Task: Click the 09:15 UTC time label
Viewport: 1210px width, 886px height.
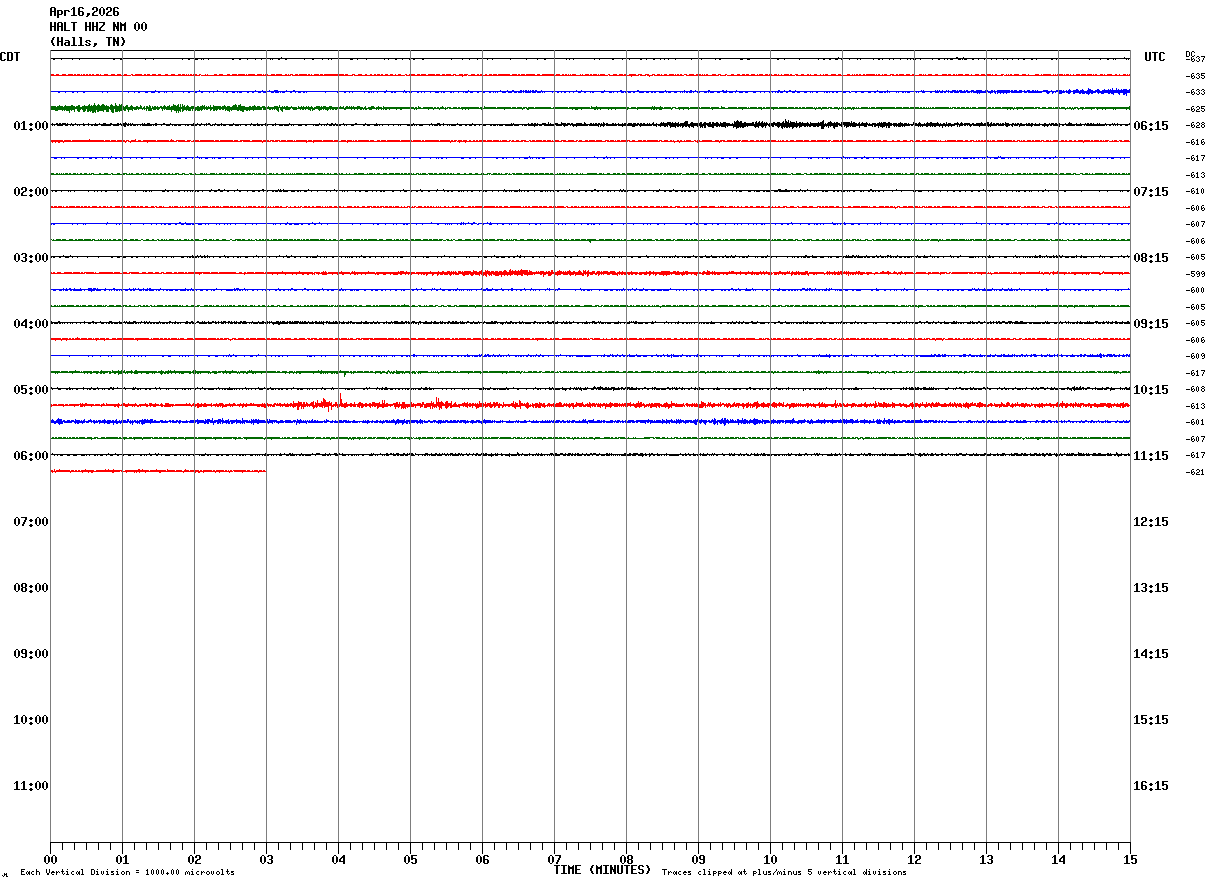Action: point(1151,324)
